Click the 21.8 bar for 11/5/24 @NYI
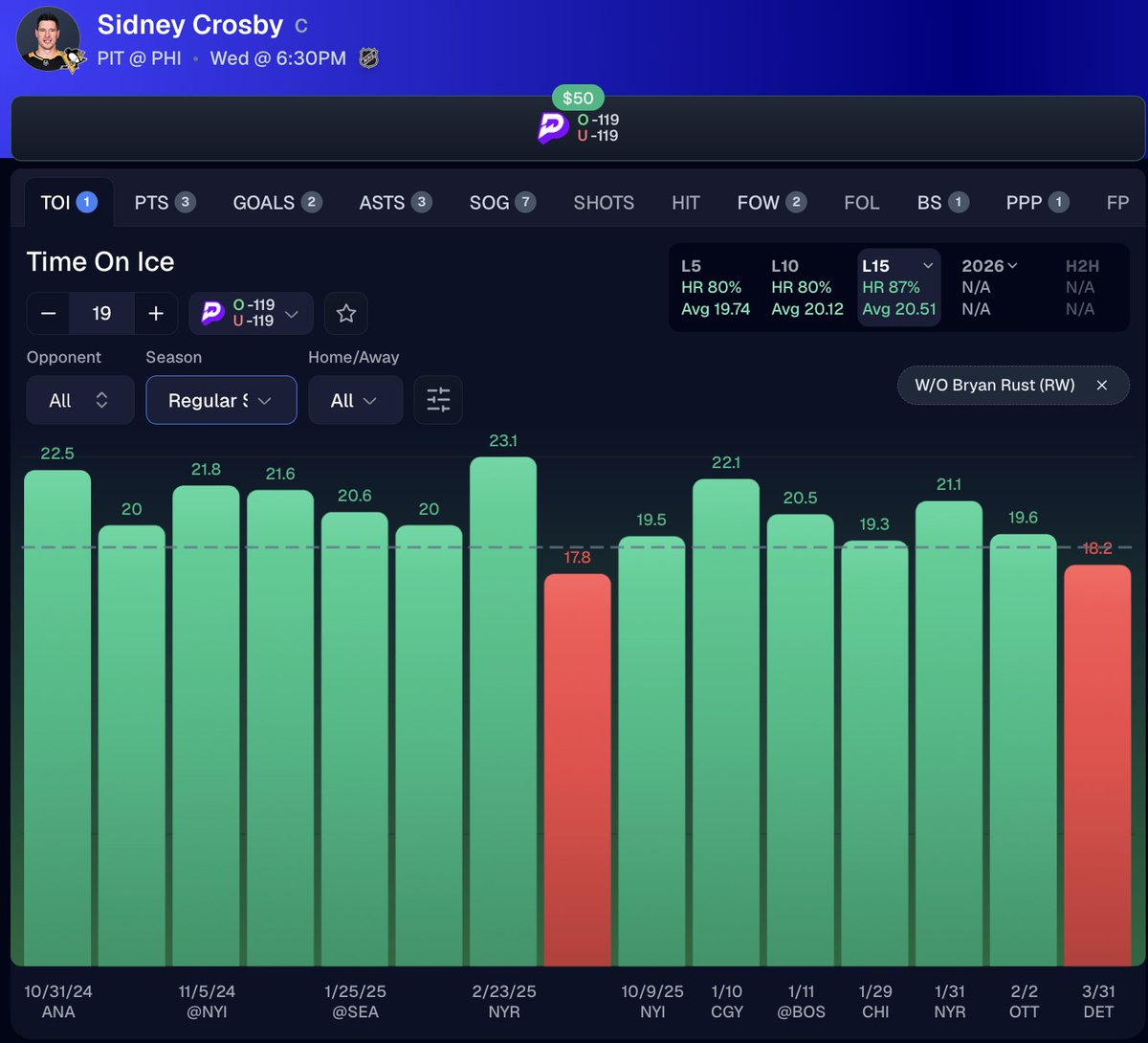Screen dimensions: 1148x1043 point(206,725)
